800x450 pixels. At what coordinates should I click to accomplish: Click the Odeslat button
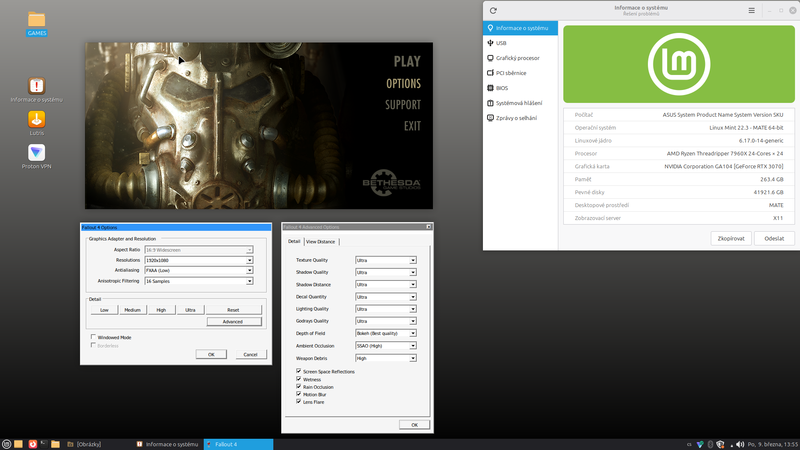pos(774,238)
